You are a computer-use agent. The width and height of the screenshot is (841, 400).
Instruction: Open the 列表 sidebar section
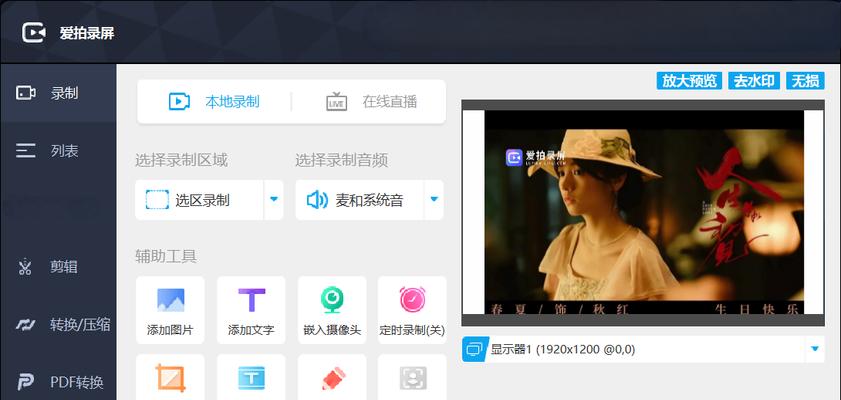click(58, 151)
